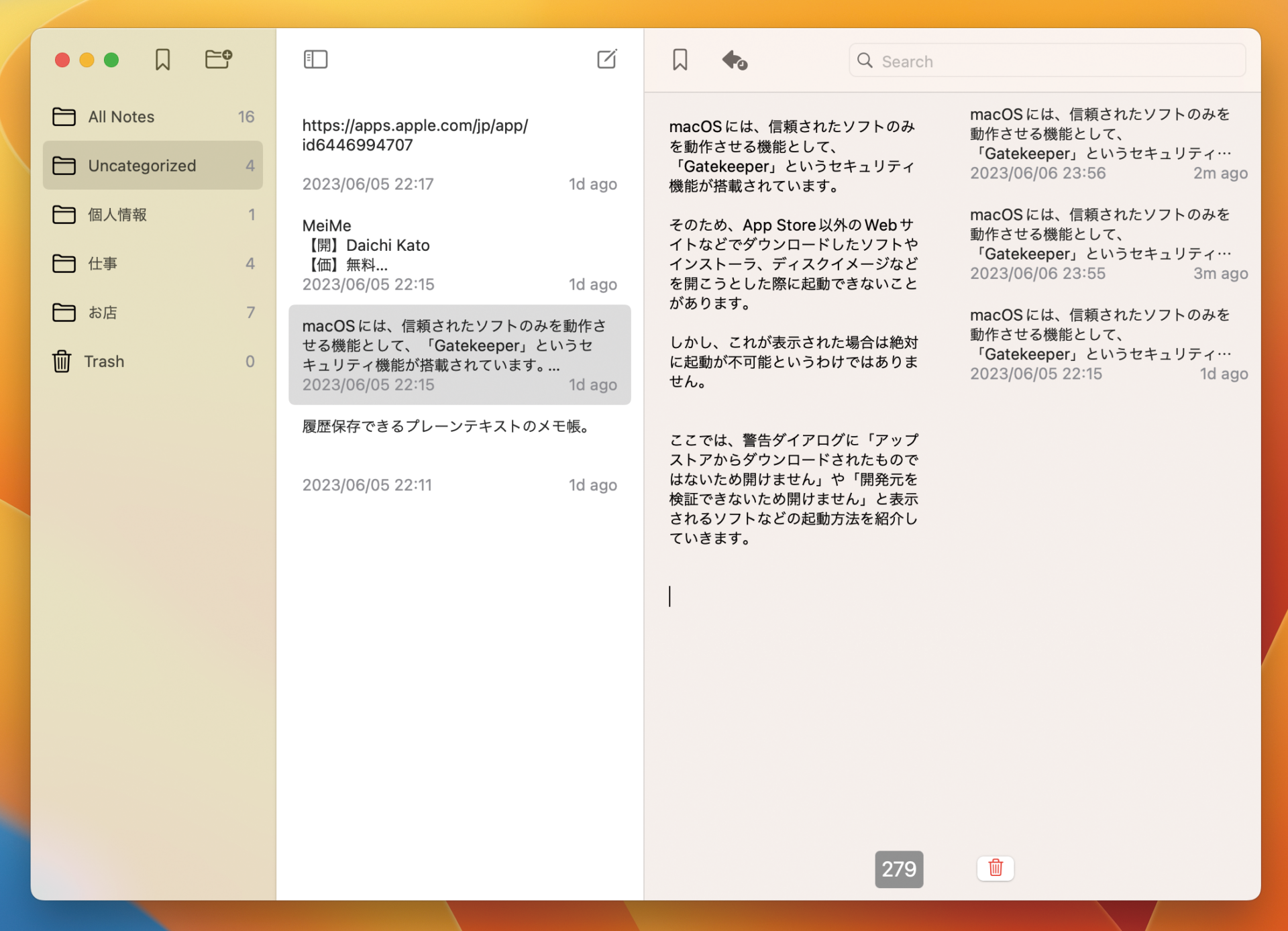Screen dimensions: 1288x931
Task: Click the Trash bin icon in the sidebar
Action: pyautogui.click(x=62, y=362)
